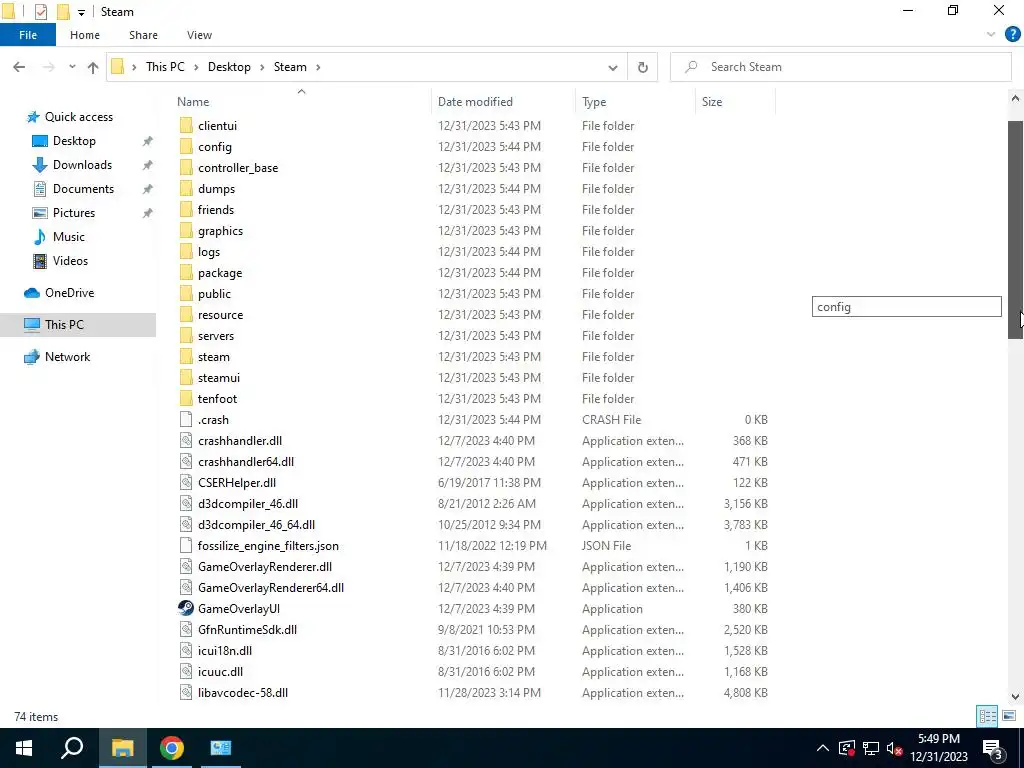The height and width of the screenshot is (768, 1024).
Task: Click the fossilize_engine_filters.json file icon
Action: [186, 546]
